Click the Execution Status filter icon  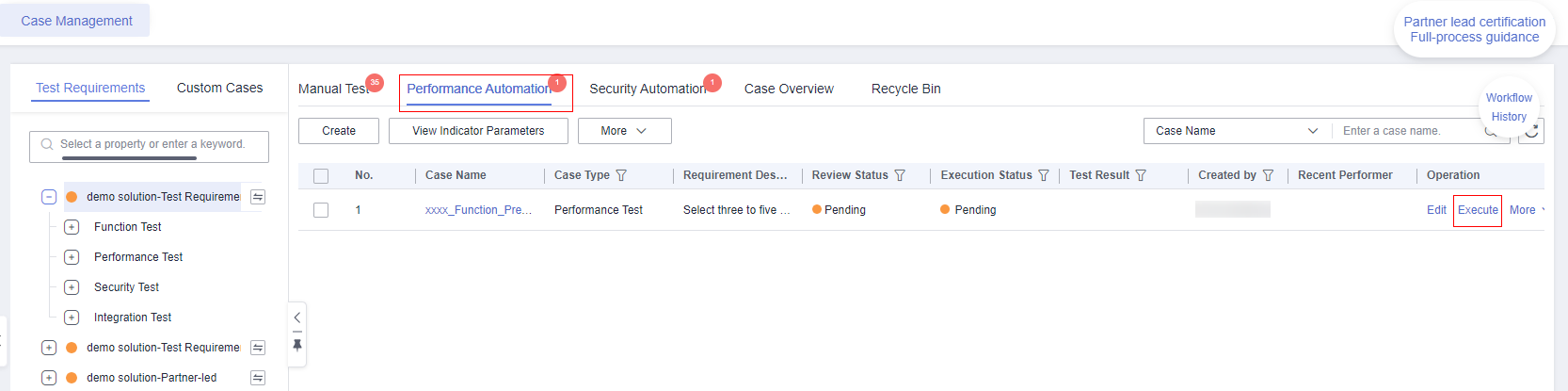[1043, 175]
